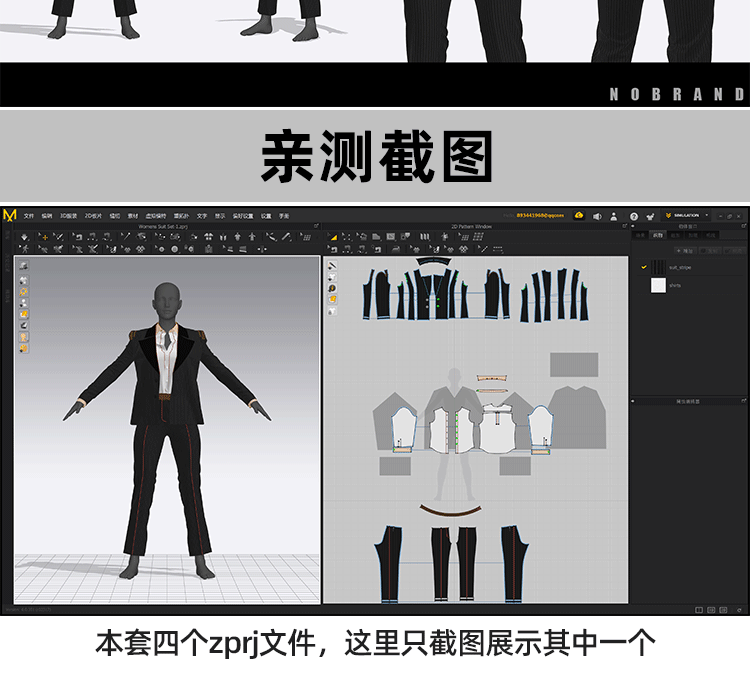Click the three vertical bars icon in 2D toolbar
Image resolution: width=750 pixels, height=676 pixels.
(x=425, y=236)
